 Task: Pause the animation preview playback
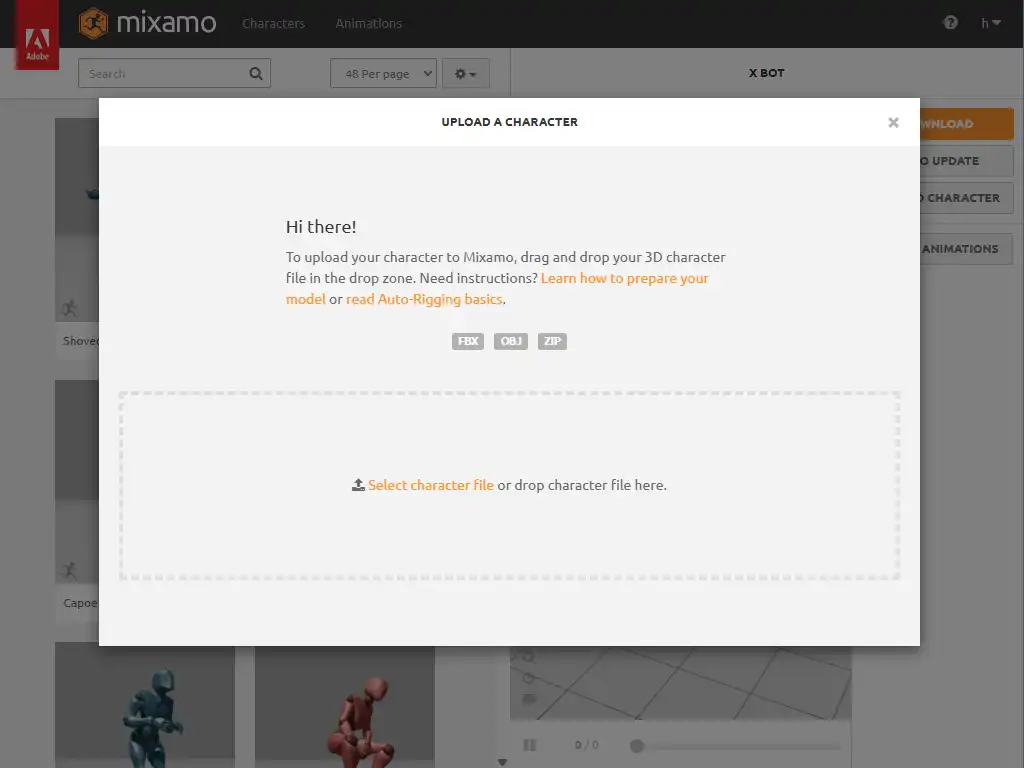530,745
